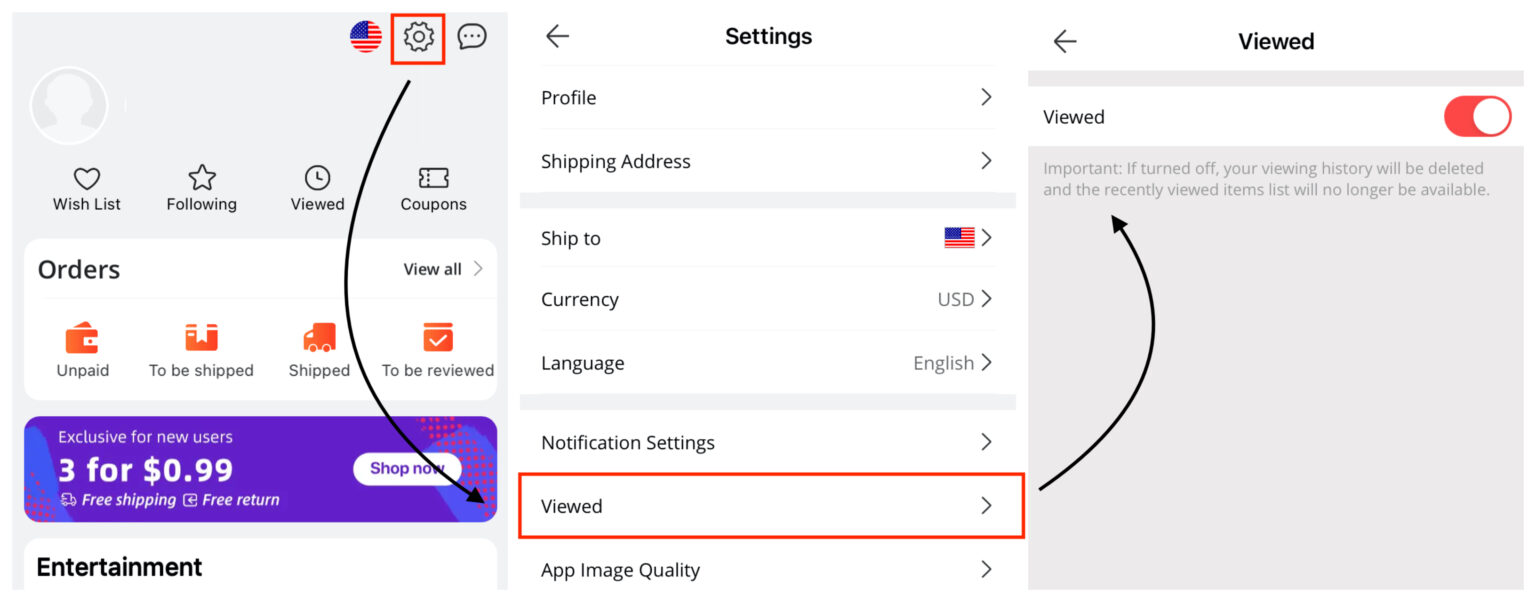The height and width of the screenshot is (602, 1536).
Task: Open the Wish List heart icon
Action: (x=85, y=177)
